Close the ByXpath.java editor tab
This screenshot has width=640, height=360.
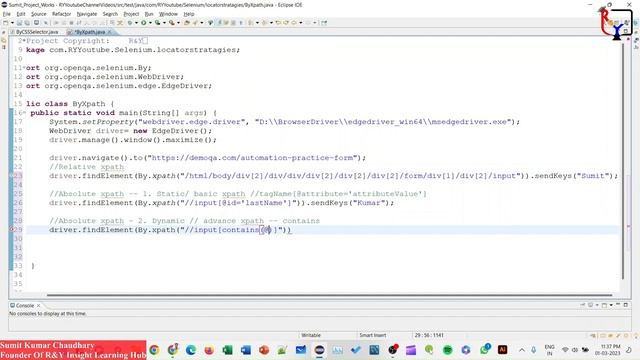point(109,32)
